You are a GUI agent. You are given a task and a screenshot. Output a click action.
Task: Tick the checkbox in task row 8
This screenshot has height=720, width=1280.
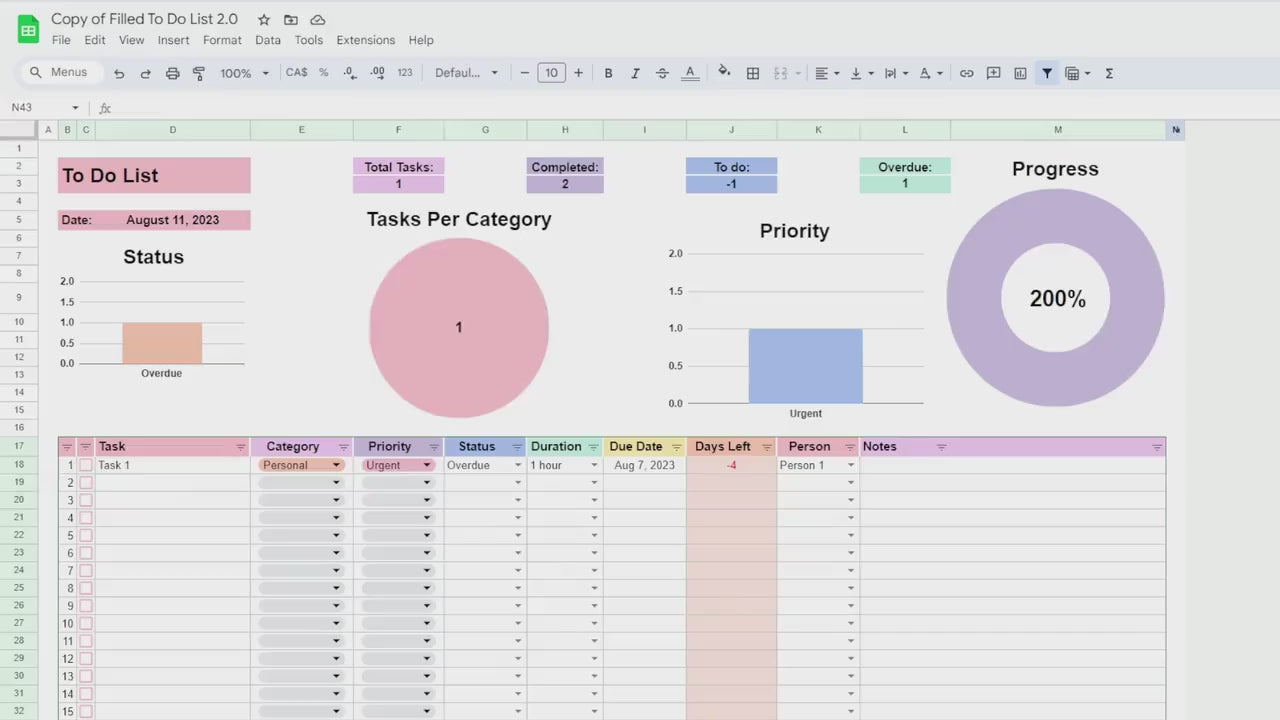pyautogui.click(x=86, y=588)
